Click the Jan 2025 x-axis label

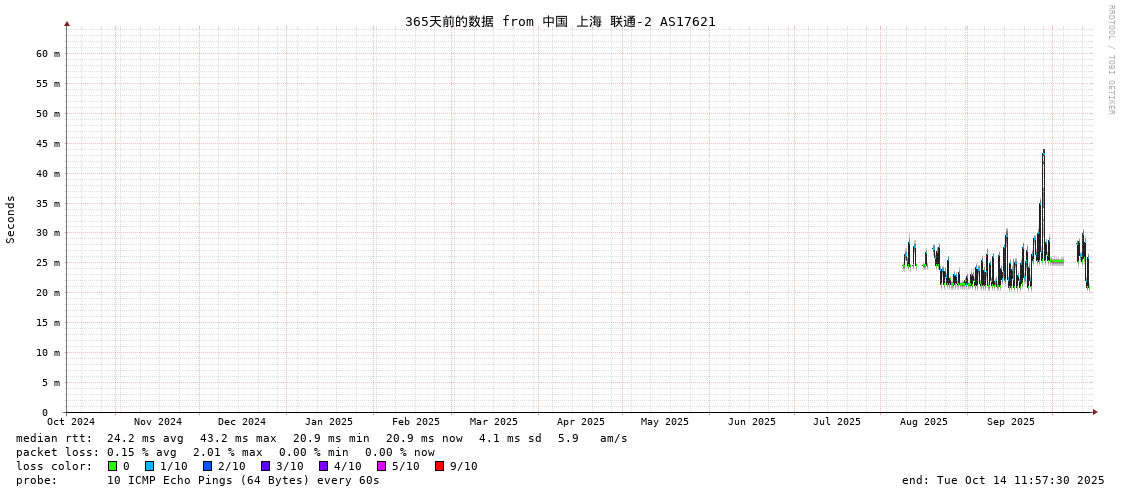pos(328,422)
